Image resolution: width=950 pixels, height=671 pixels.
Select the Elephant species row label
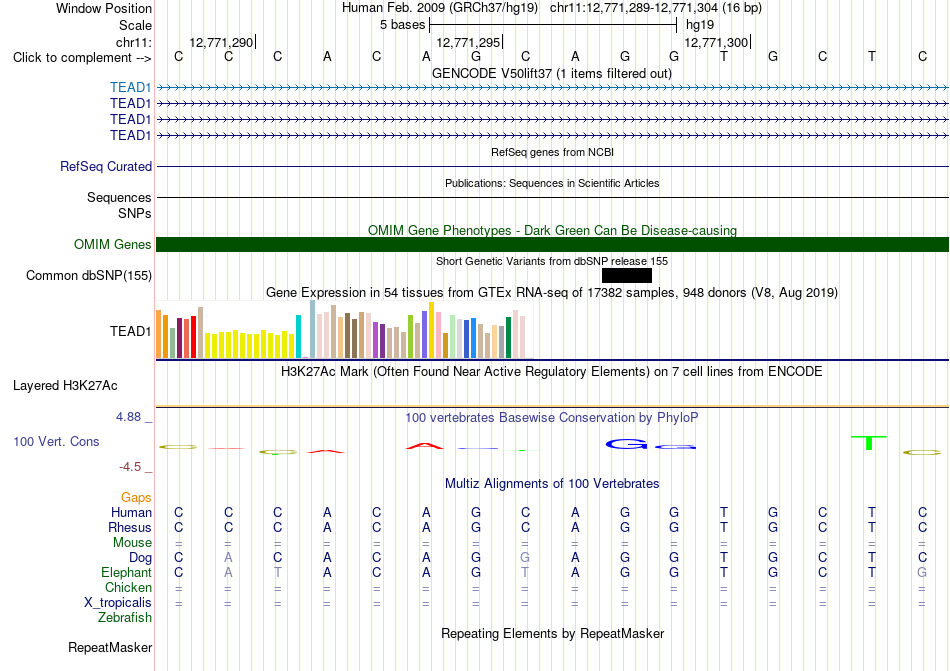point(127,572)
